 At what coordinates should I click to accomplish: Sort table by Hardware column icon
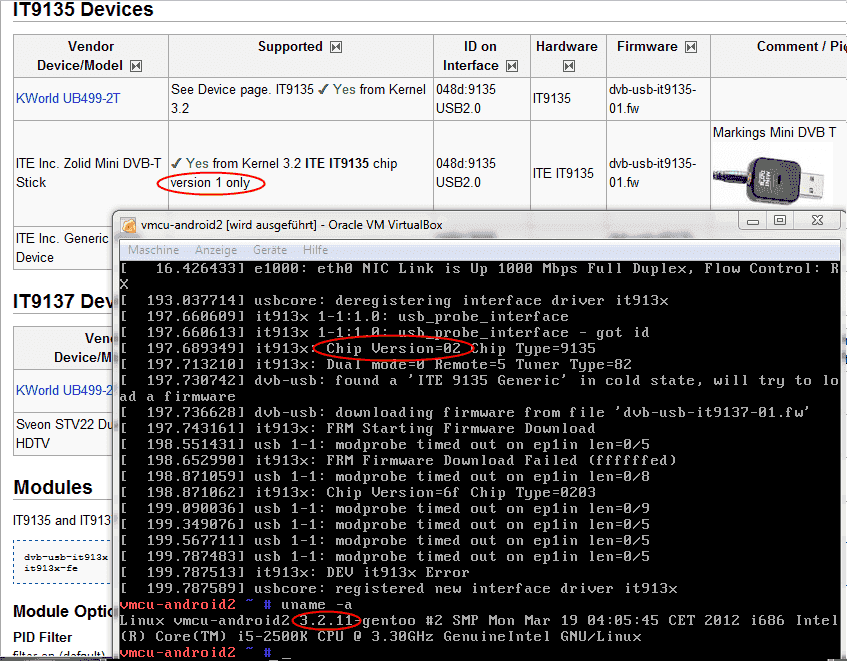[x=568, y=66]
